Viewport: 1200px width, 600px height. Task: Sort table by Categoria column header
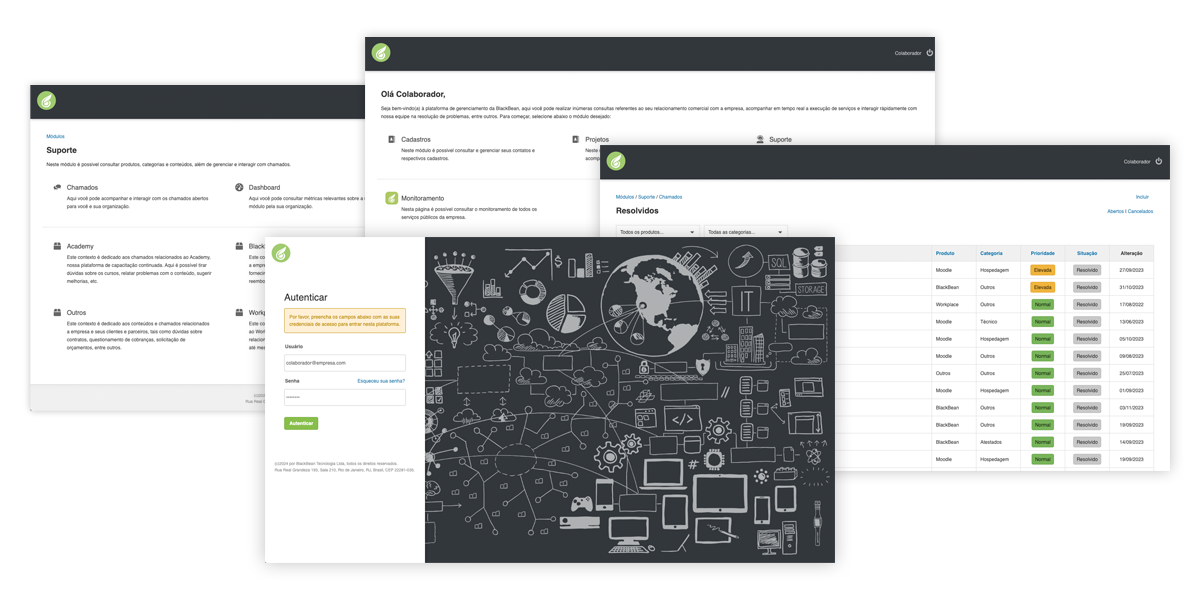click(x=991, y=253)
